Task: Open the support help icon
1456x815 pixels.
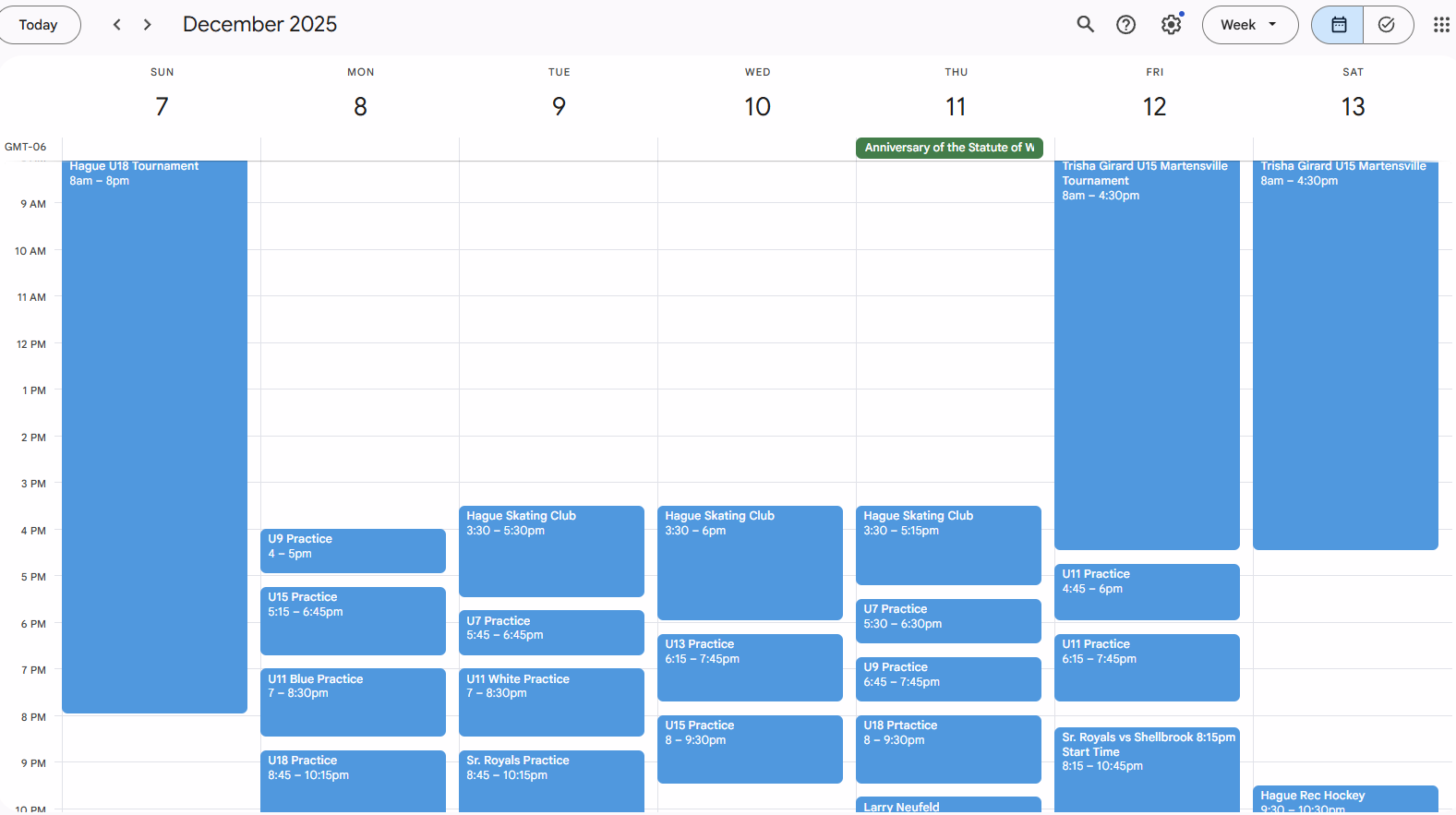Action: click(1125, 25)
